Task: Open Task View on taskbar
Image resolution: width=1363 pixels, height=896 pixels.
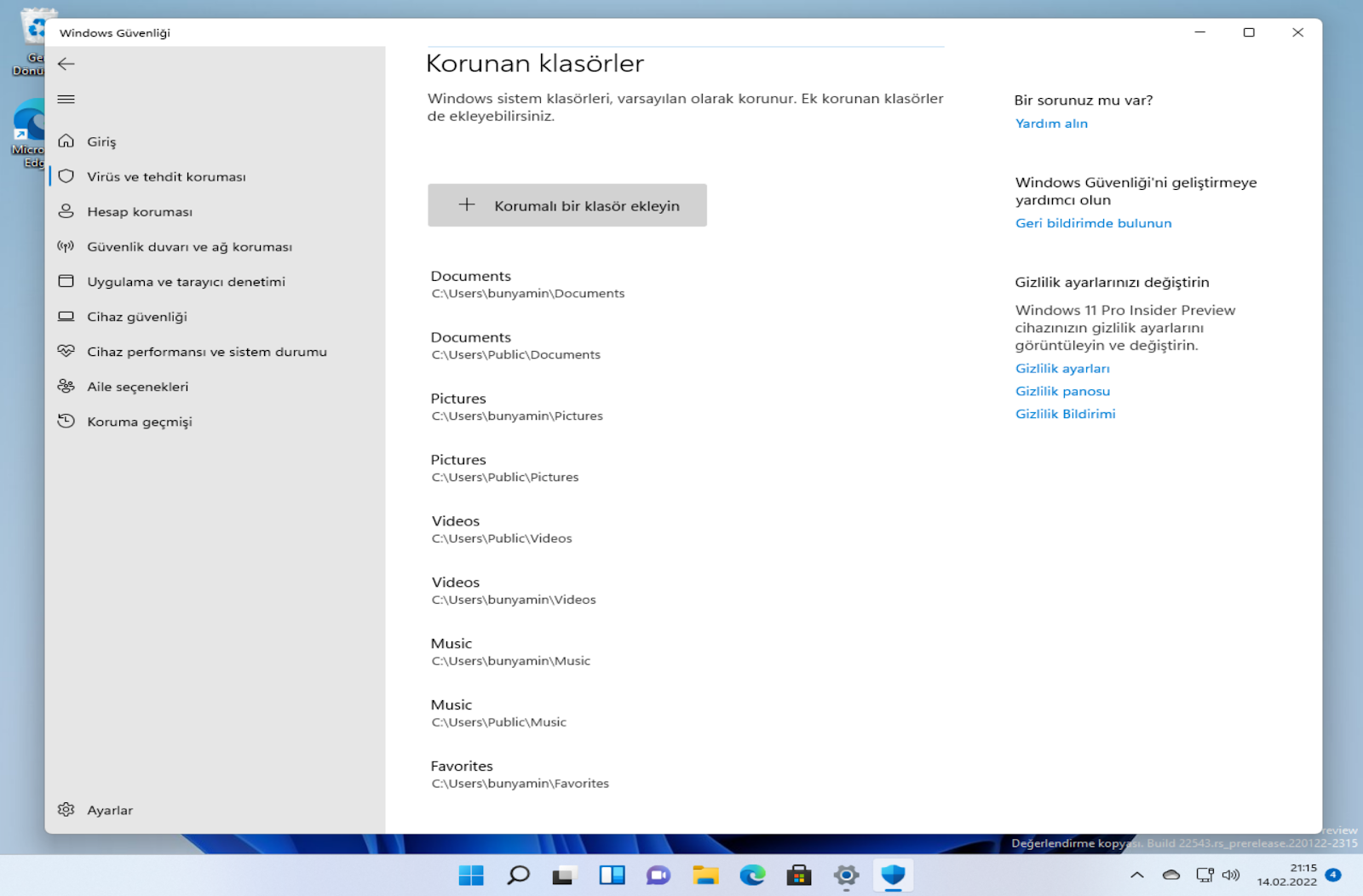Action: coord(564,875)
